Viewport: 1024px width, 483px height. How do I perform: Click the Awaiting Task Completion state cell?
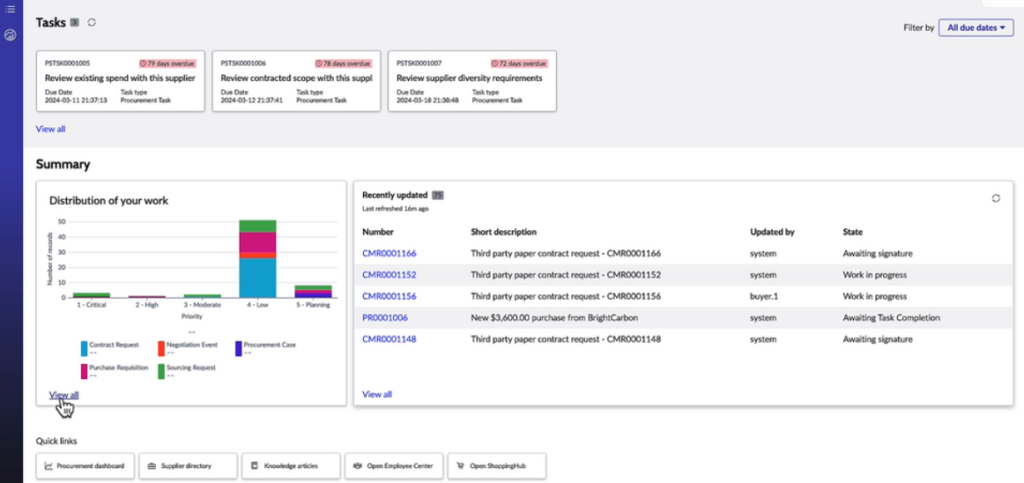click(891, 318)
